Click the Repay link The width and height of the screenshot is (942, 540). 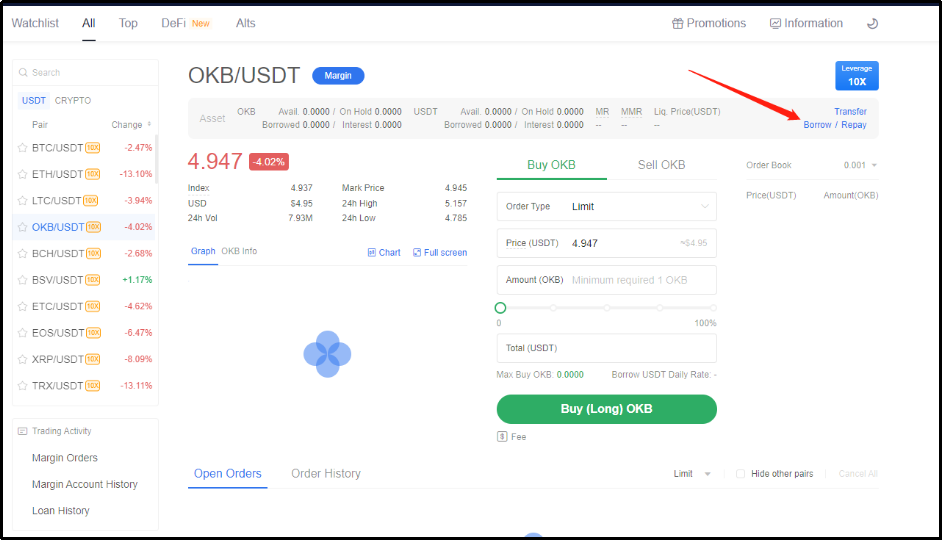[854, 125]
